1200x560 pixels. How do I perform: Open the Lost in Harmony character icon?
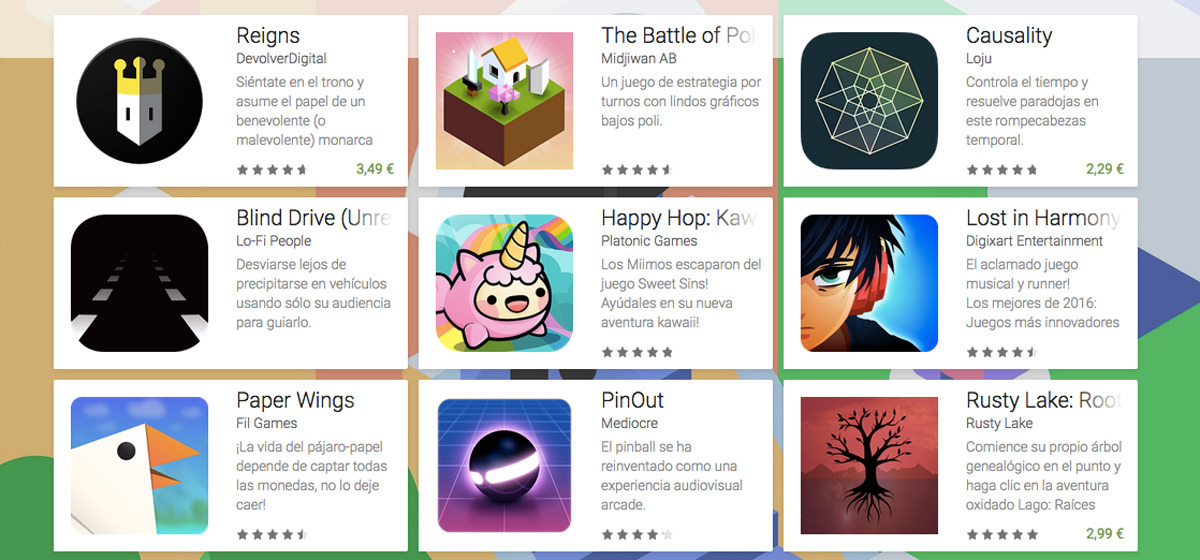(x=869, y=283)
